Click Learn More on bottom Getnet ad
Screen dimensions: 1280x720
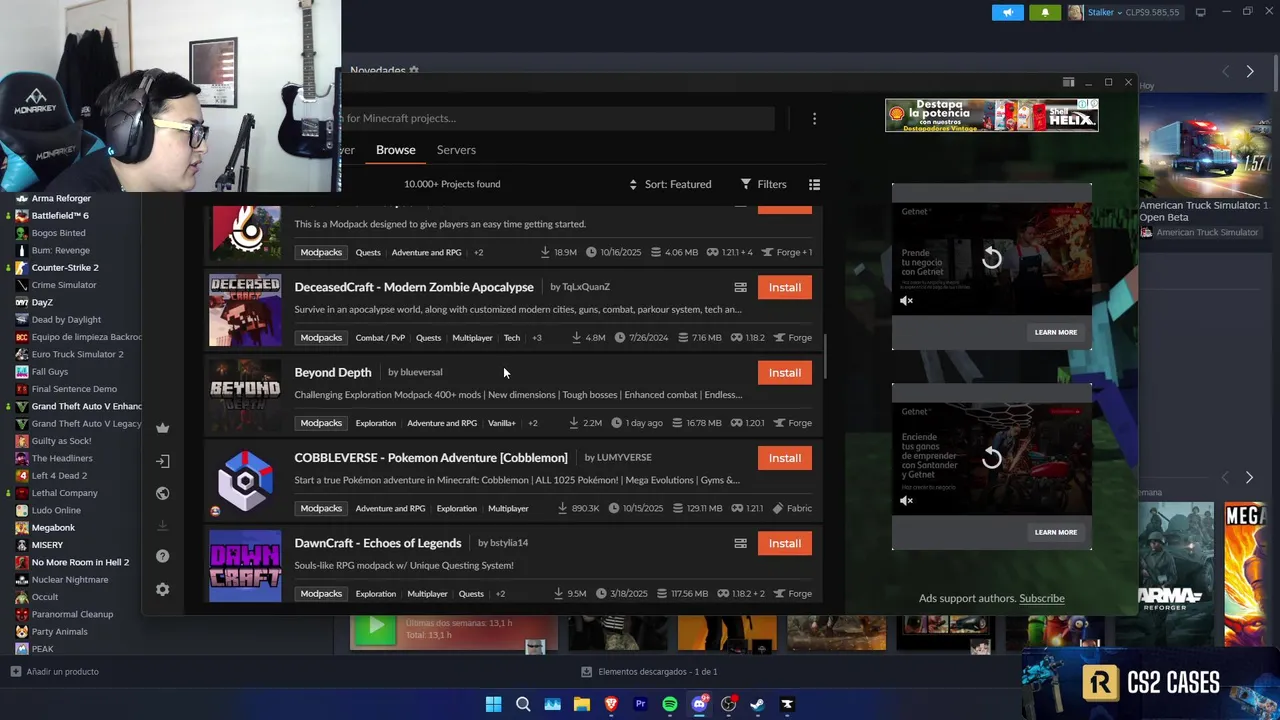(1056, 532)
